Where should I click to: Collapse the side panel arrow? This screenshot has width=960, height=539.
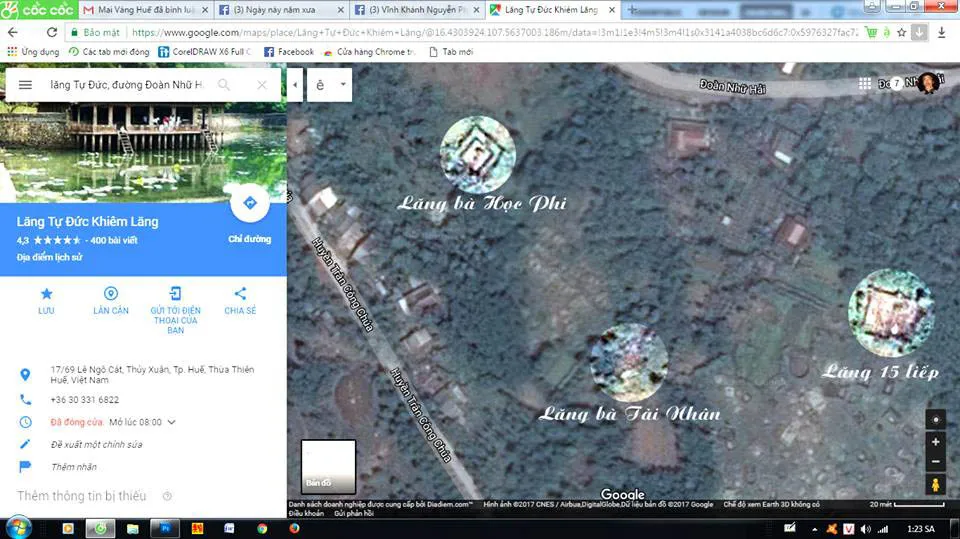[296, 85]
